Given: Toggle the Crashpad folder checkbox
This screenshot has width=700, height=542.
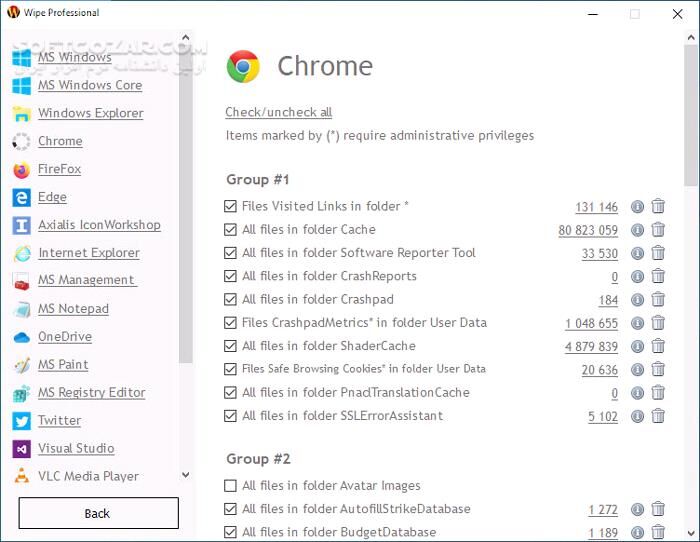Looking at the screenshot, I should (x=232, y=300).
